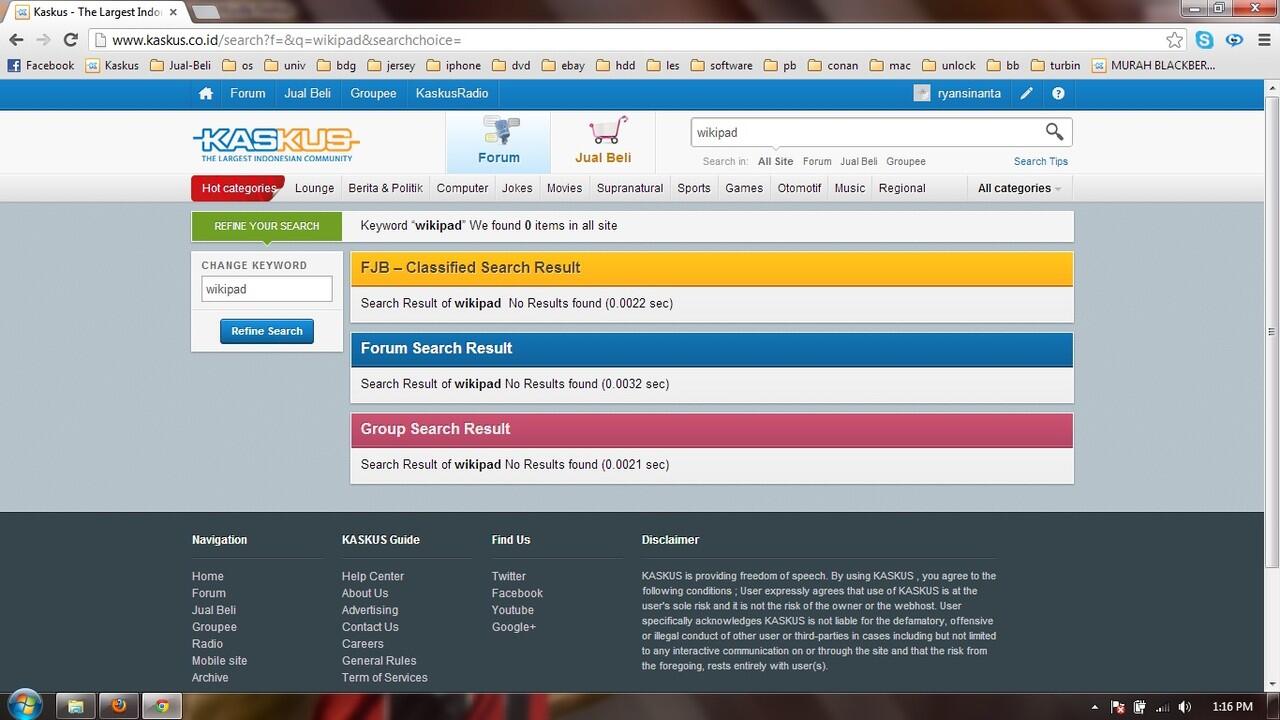Bookmark page with star icon
The width and height of the screenshot is (1280, 720).
pyautogui.click(x=1174, y=40)
